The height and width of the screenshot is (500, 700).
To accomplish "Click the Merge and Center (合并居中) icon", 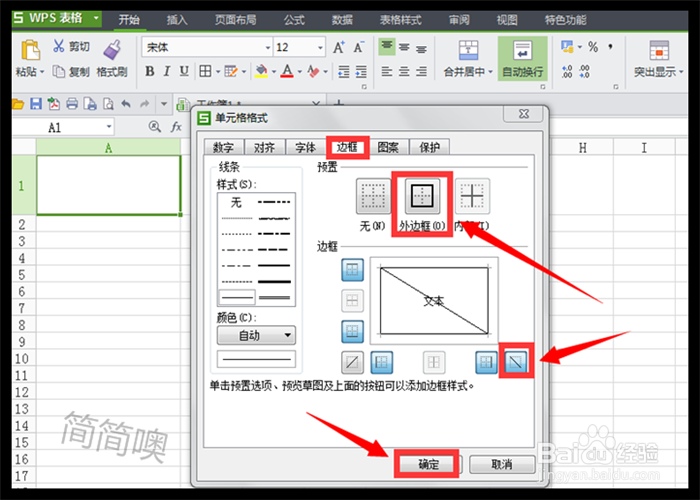I will (468, 50).
